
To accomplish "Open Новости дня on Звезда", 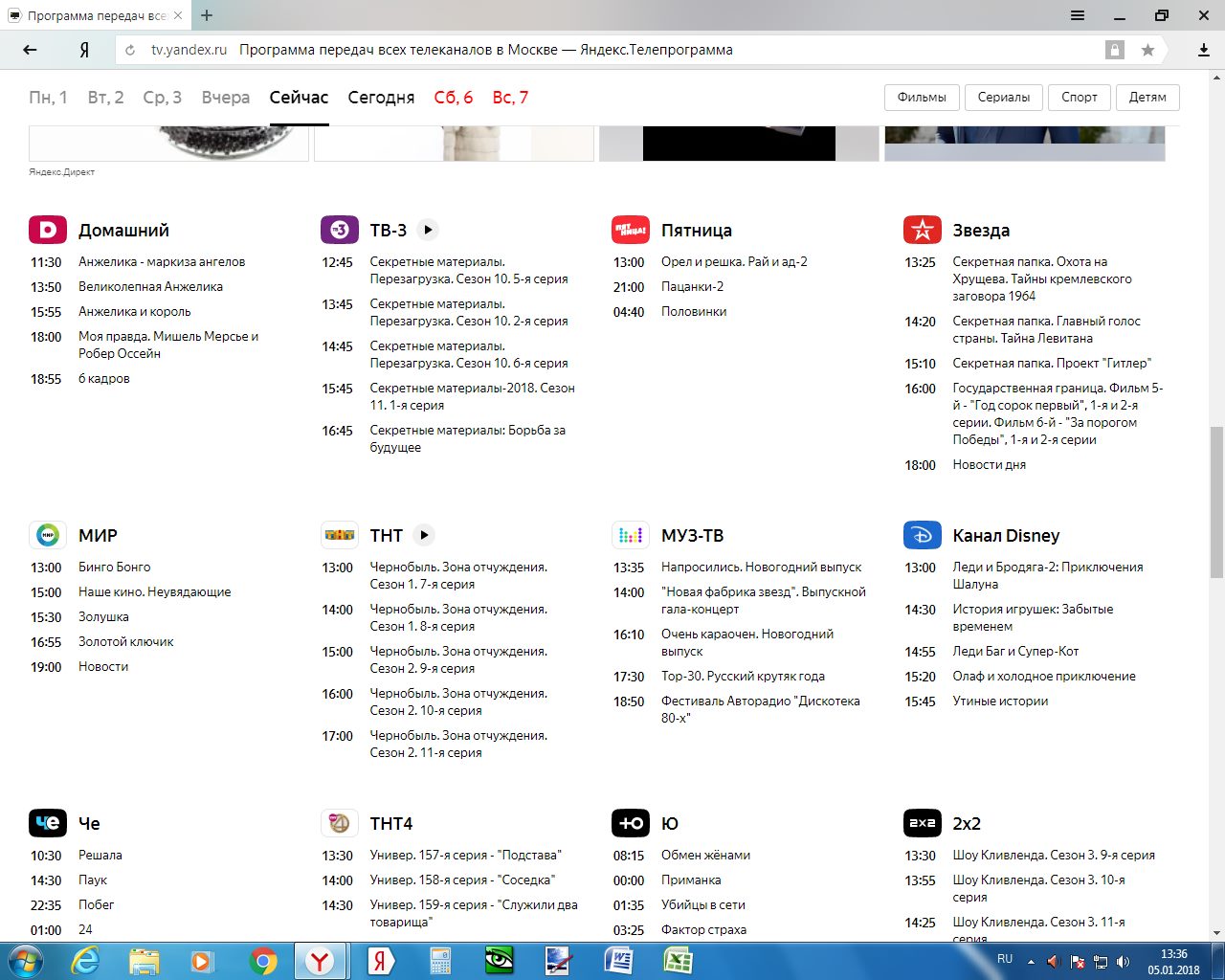I will [989, 464].
